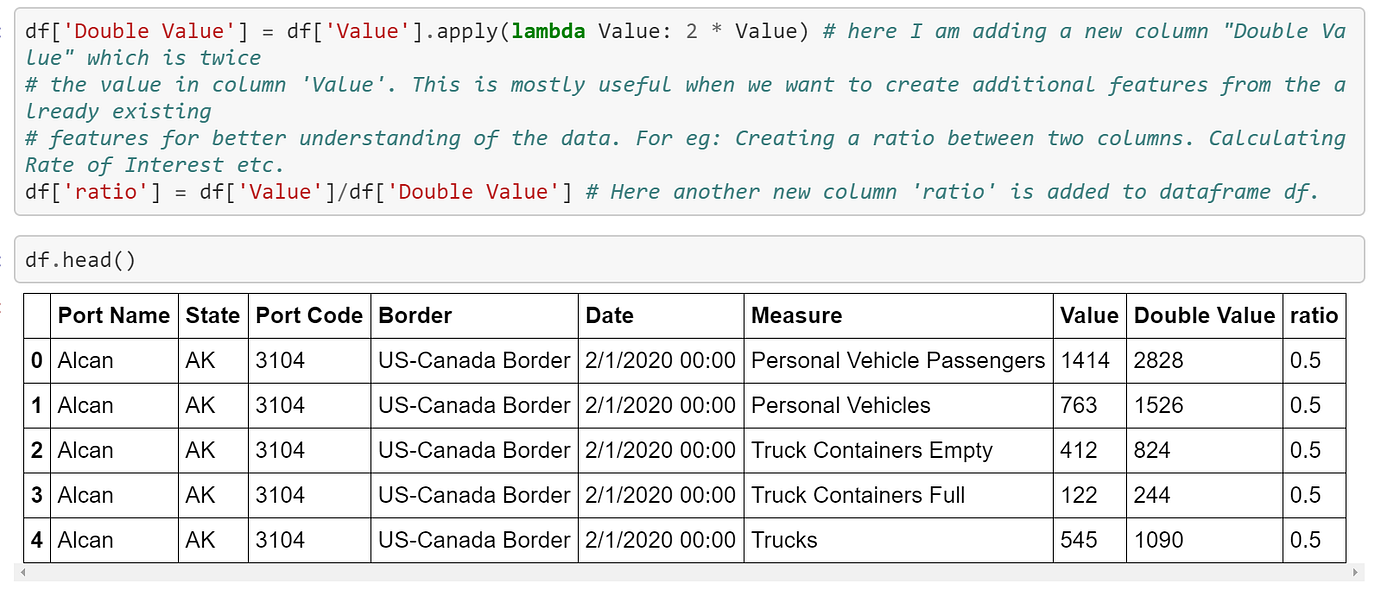Screen dimensions: 1400x591
Task: Click the 'Measure' column header
Action: (x=898, y=316)
